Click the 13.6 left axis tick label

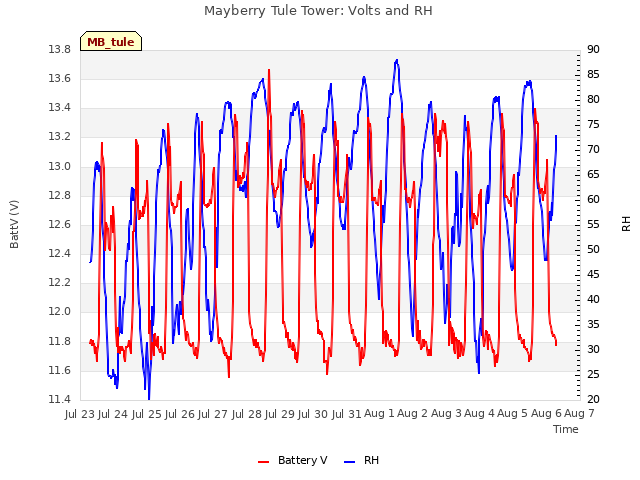(x=59, y=79)
